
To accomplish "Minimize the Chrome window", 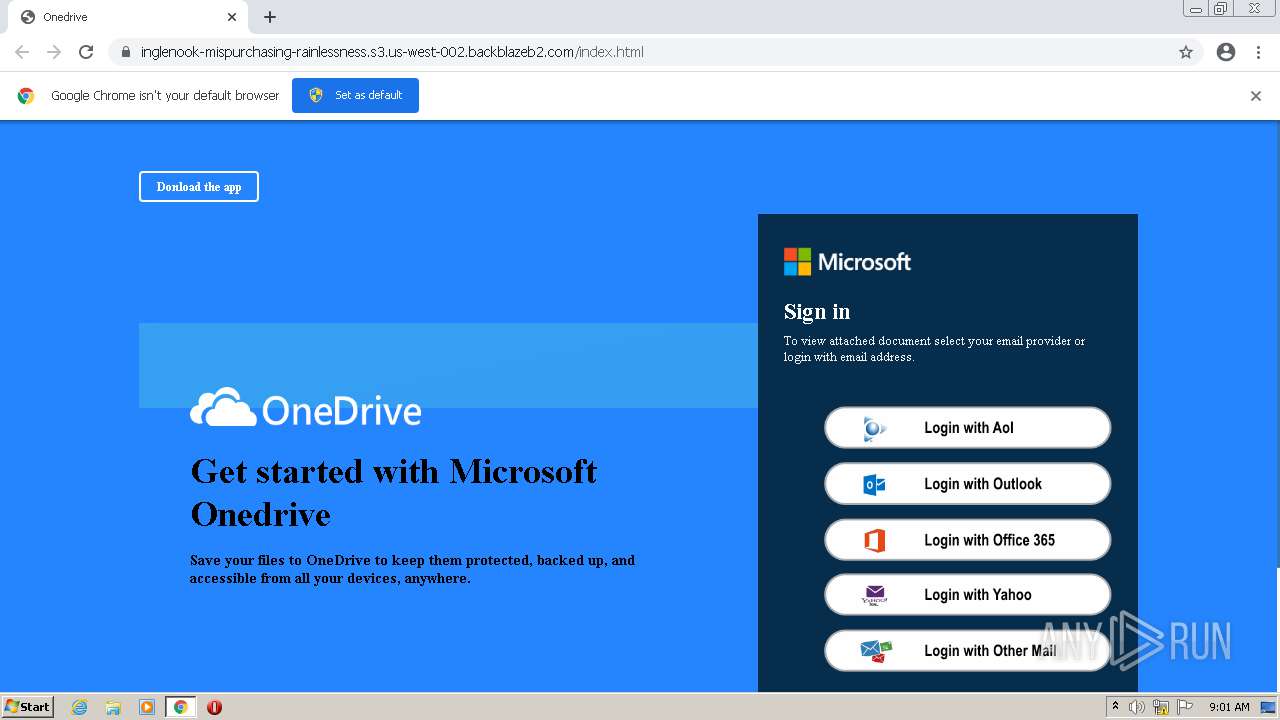I will pyautogui.click(x=1196, y=9).
